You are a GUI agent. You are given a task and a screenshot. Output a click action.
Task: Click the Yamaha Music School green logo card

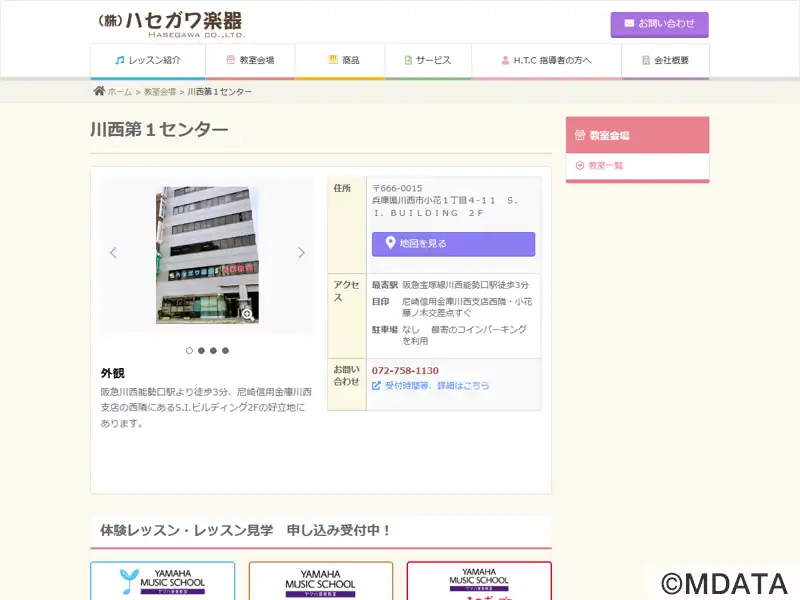click(163, 581)
